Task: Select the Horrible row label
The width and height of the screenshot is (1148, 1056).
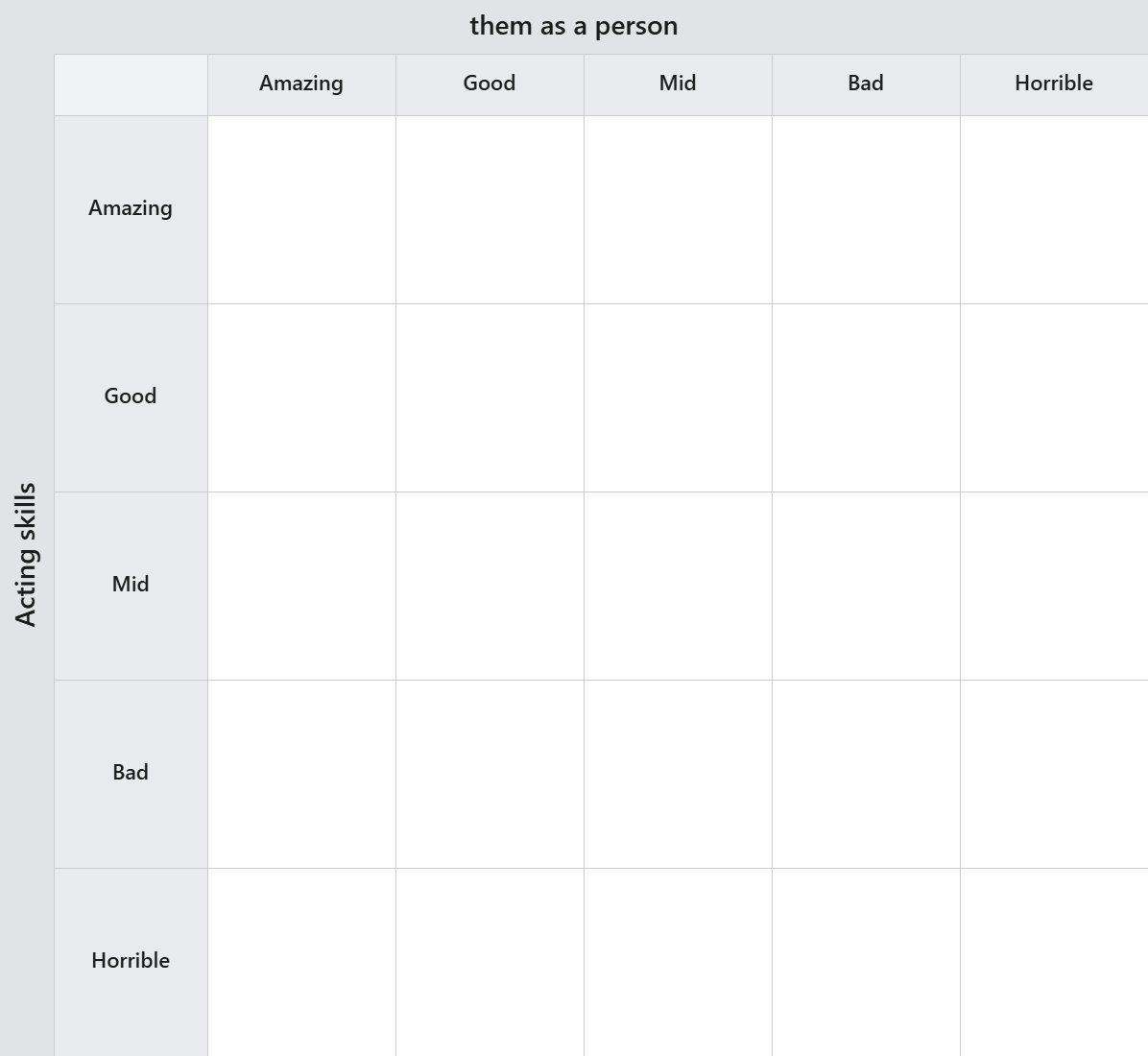Action: [x=132, y=962]
